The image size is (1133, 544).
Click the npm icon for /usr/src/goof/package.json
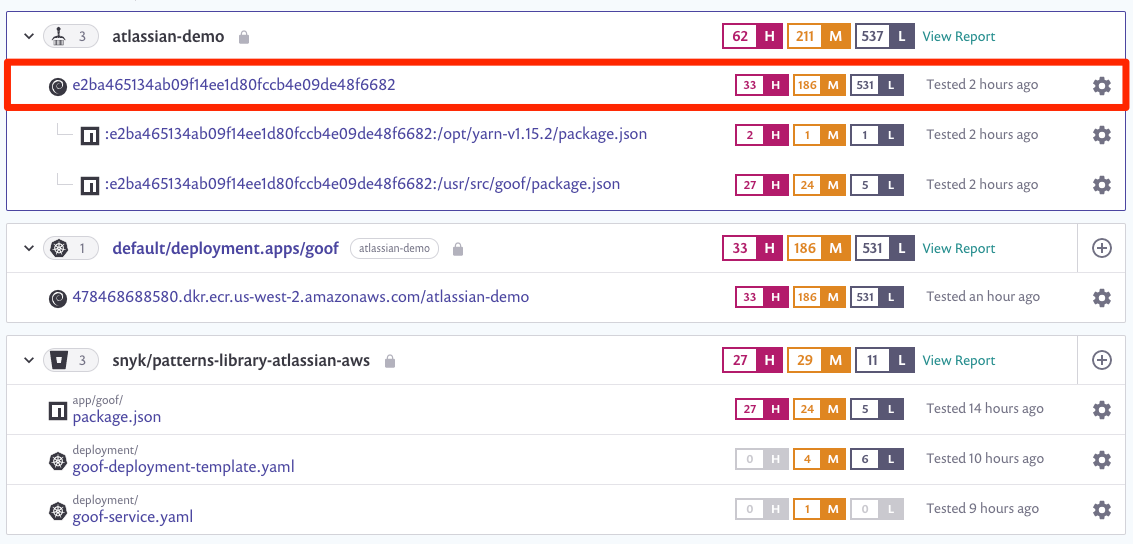[x=90, y=185]
